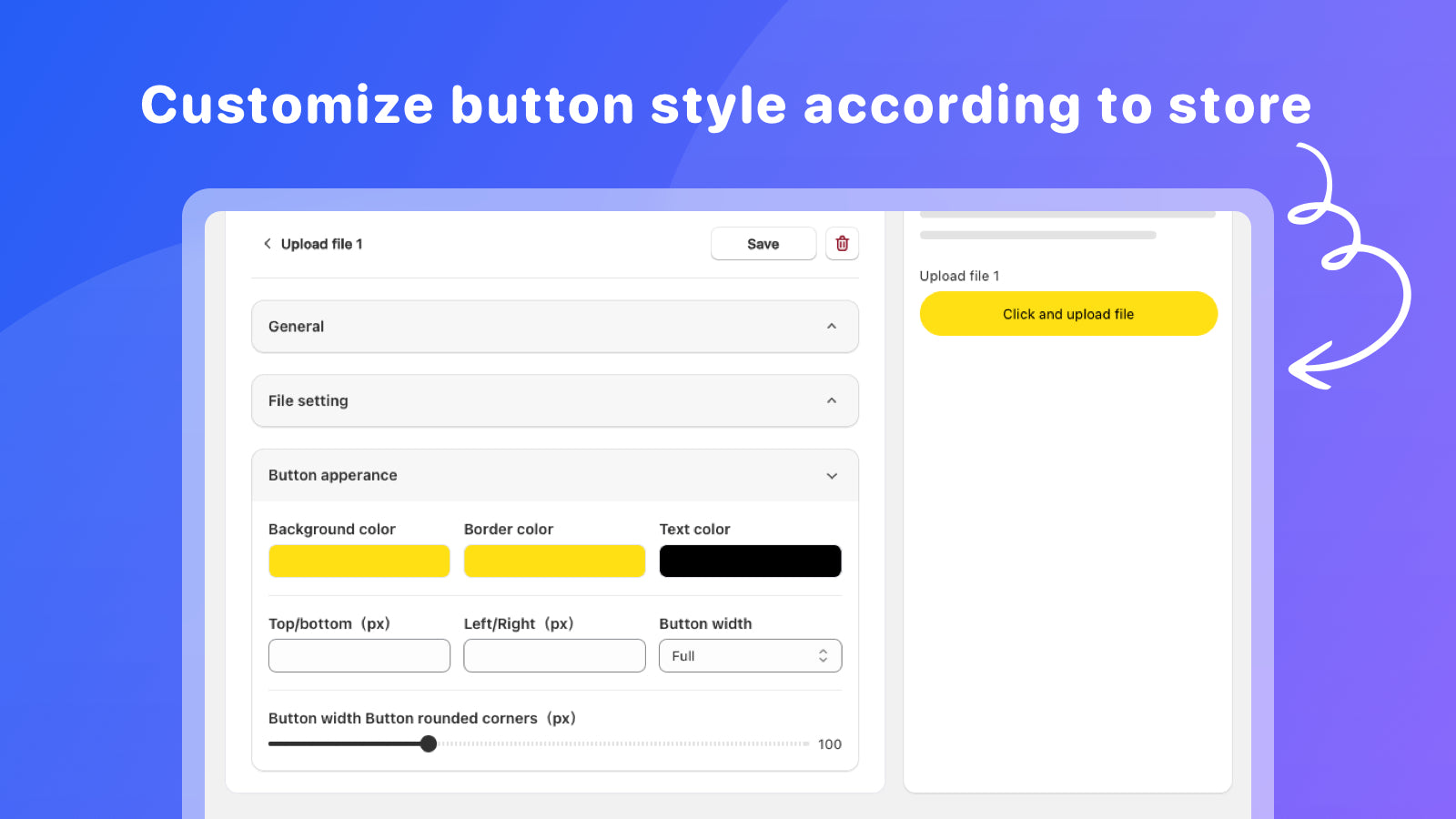Click the Save button
This screenshot has width=1456, height=819.
tap(763, 244)
